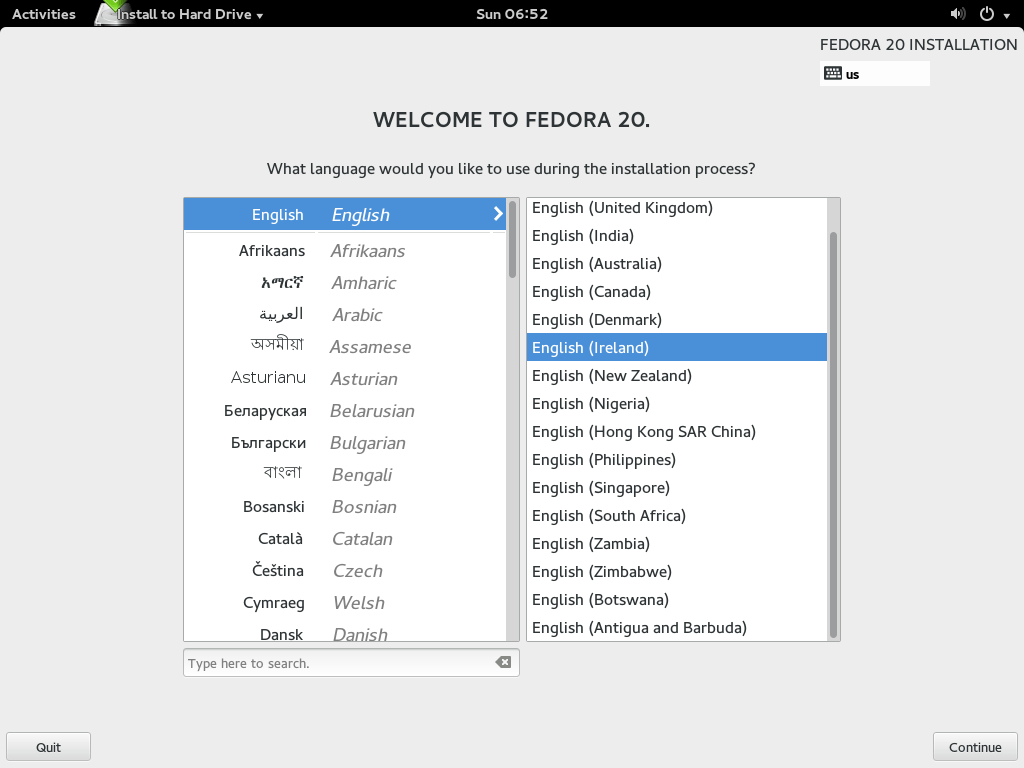Click the Quit button
The image size is (1024, 768).
(x=48, y=747)
